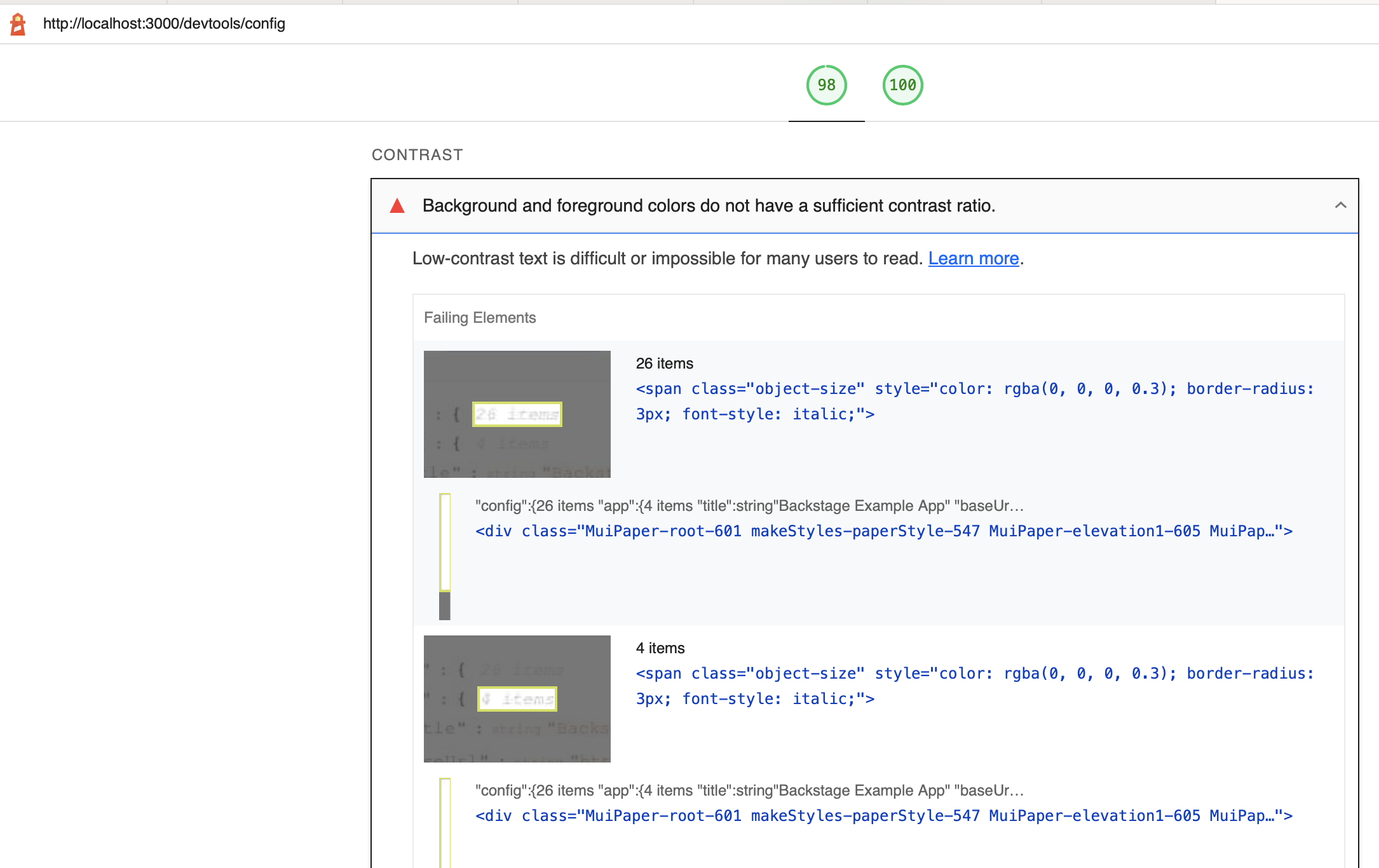Click the Lighthouse logo icon

click(17, 24)
